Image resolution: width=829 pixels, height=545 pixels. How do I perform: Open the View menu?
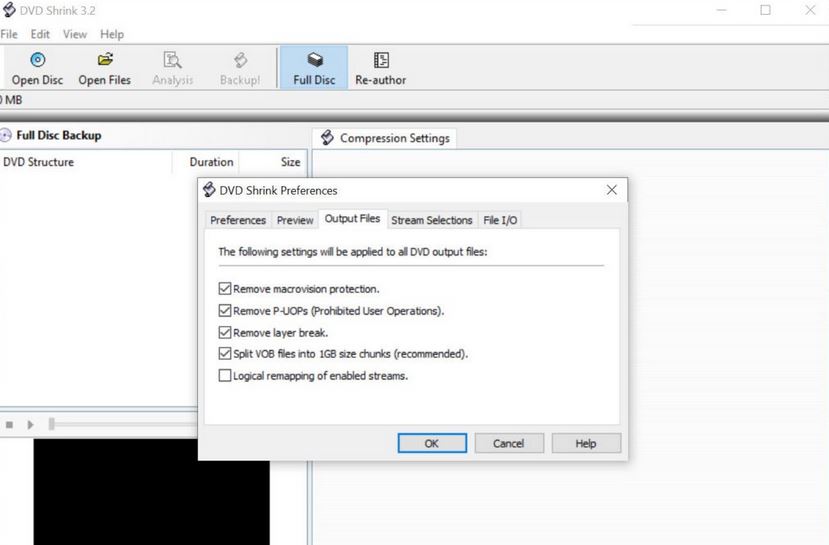click(75, 34)
